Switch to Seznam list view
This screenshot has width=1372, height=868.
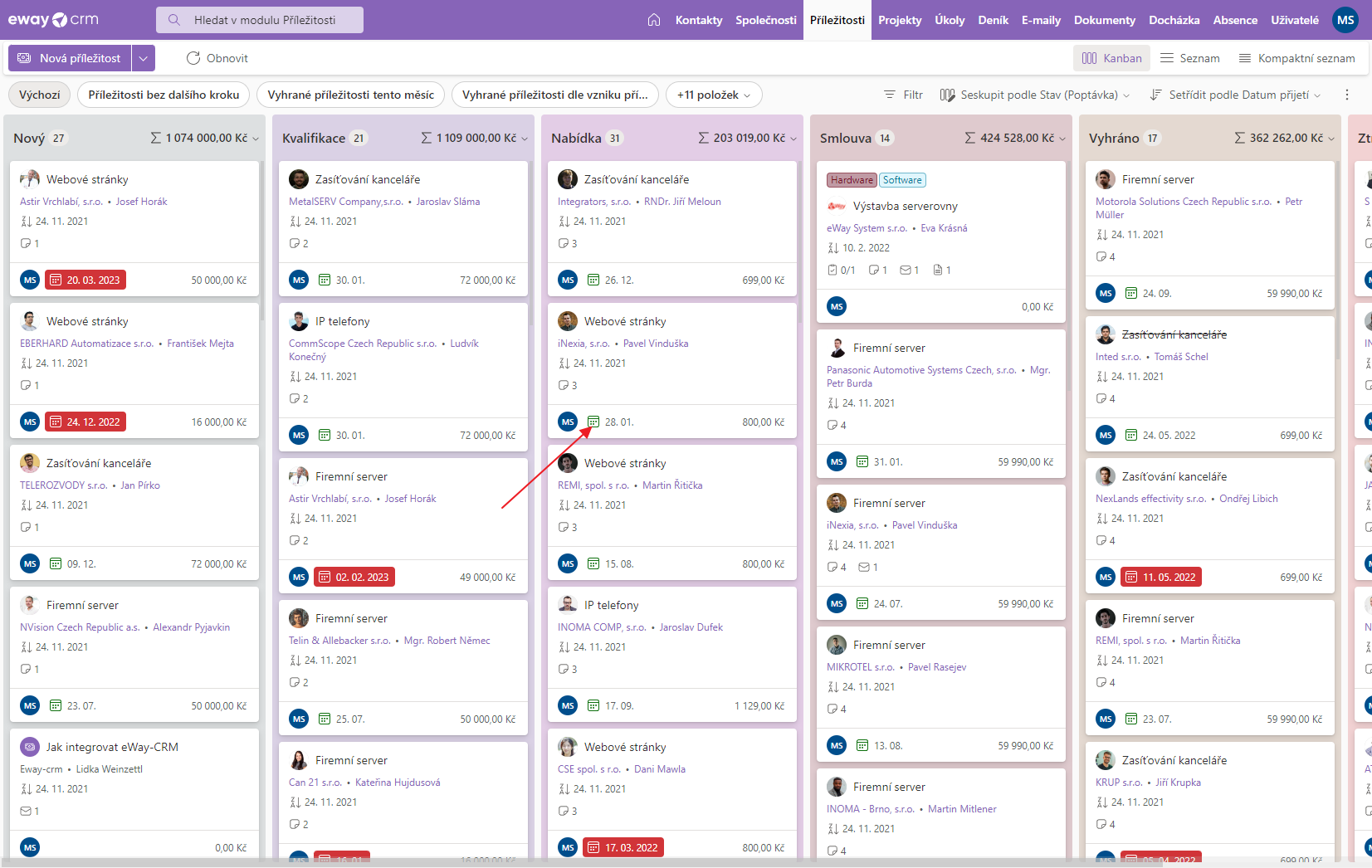click(1189, 58)
